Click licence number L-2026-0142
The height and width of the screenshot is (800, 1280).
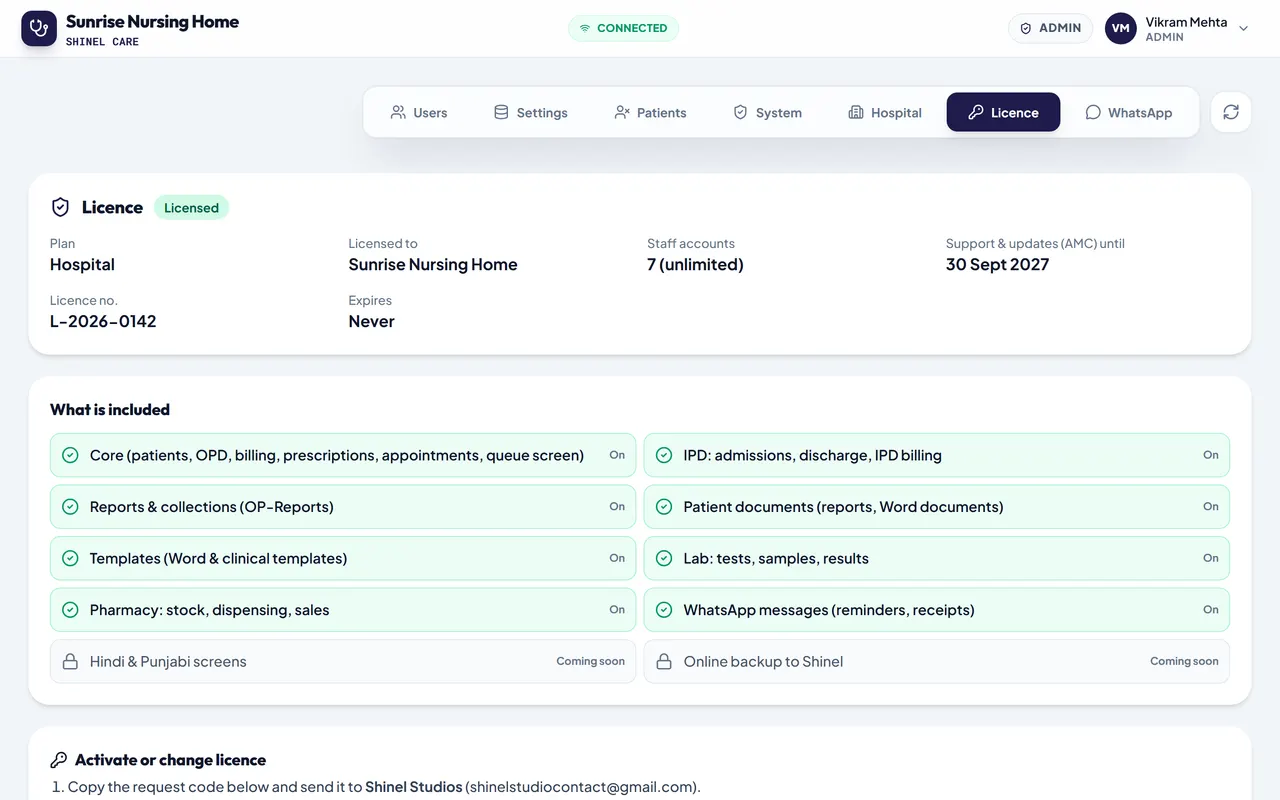(103, 321)
